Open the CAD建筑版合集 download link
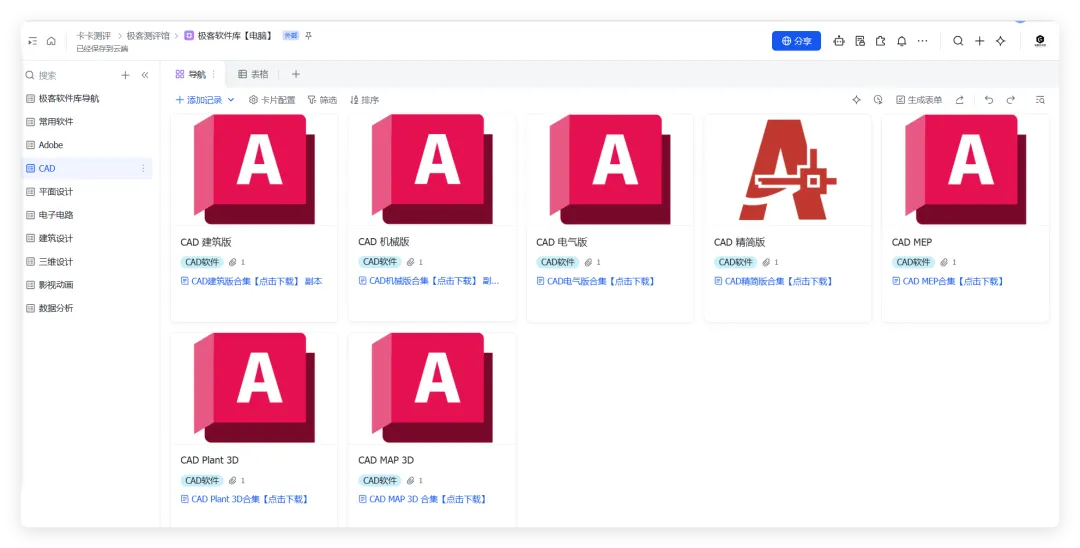The height and width of the screenshot is (548, 1080). (251, 282)
